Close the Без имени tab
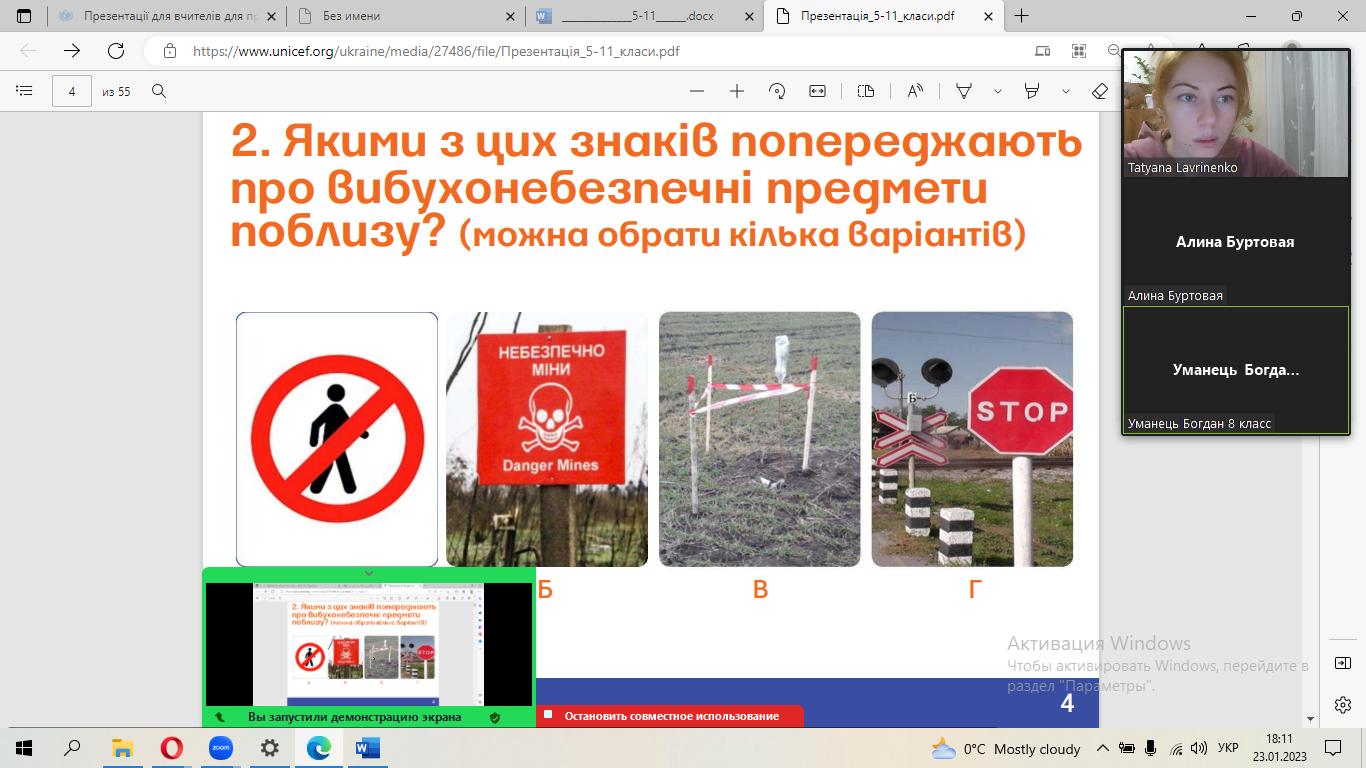Image resolution: width=1366 pixels, height=768 pixels. (x=510, y=16)
